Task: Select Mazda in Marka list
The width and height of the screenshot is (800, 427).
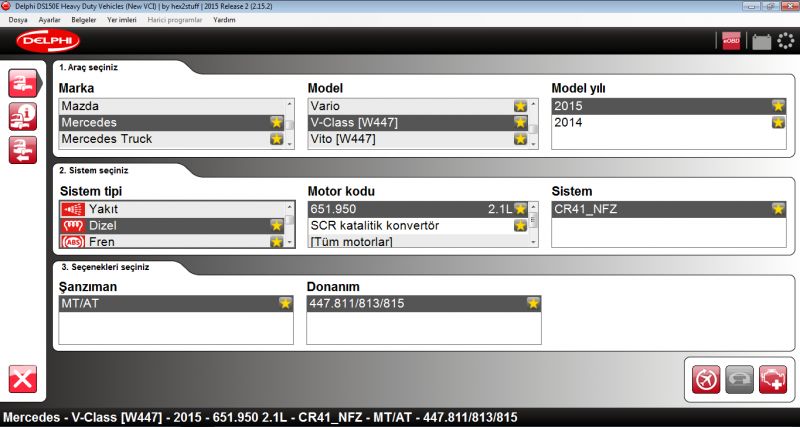Action: tap(172, 106)
